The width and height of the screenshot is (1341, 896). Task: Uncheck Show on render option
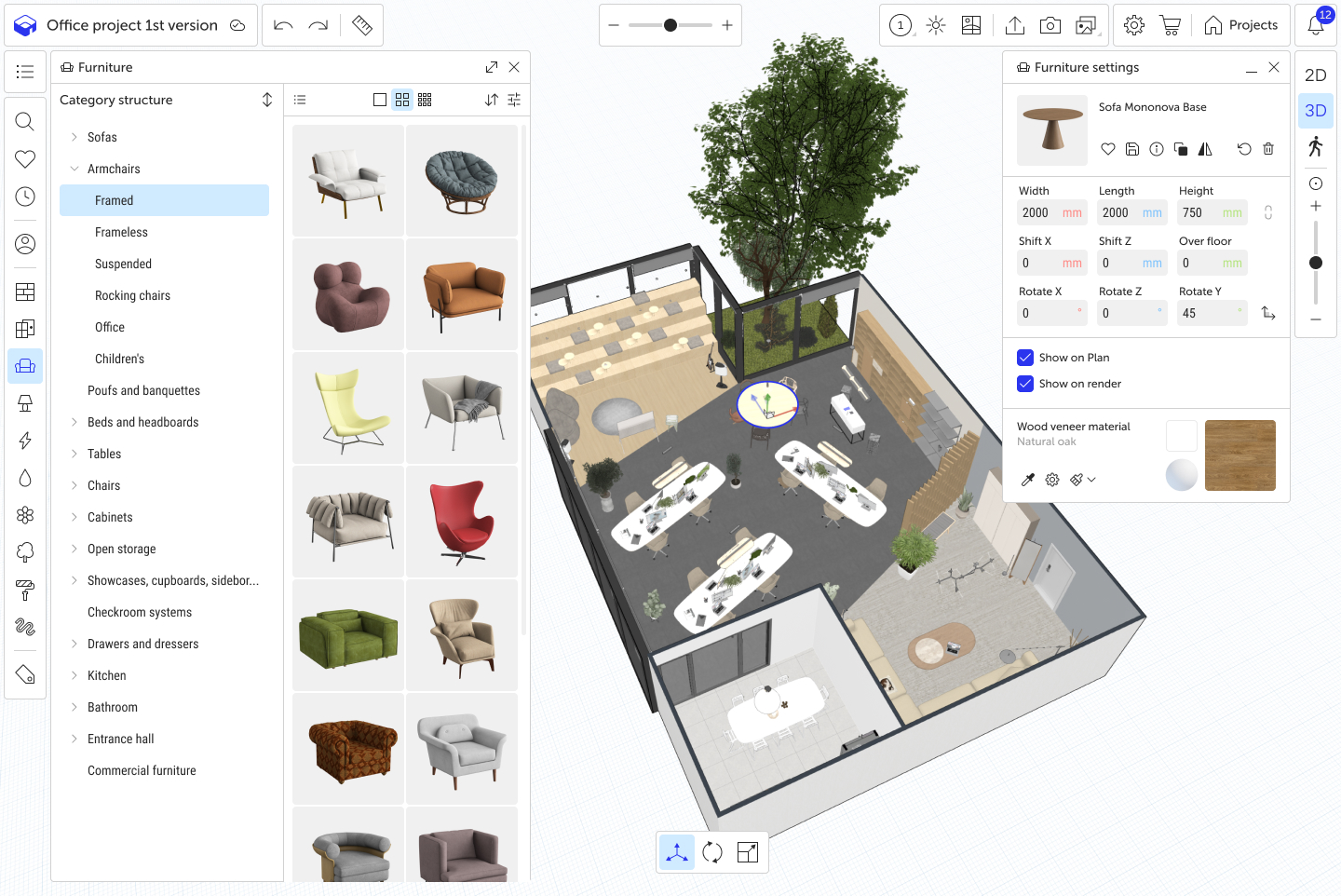[x=1024, y=383]
